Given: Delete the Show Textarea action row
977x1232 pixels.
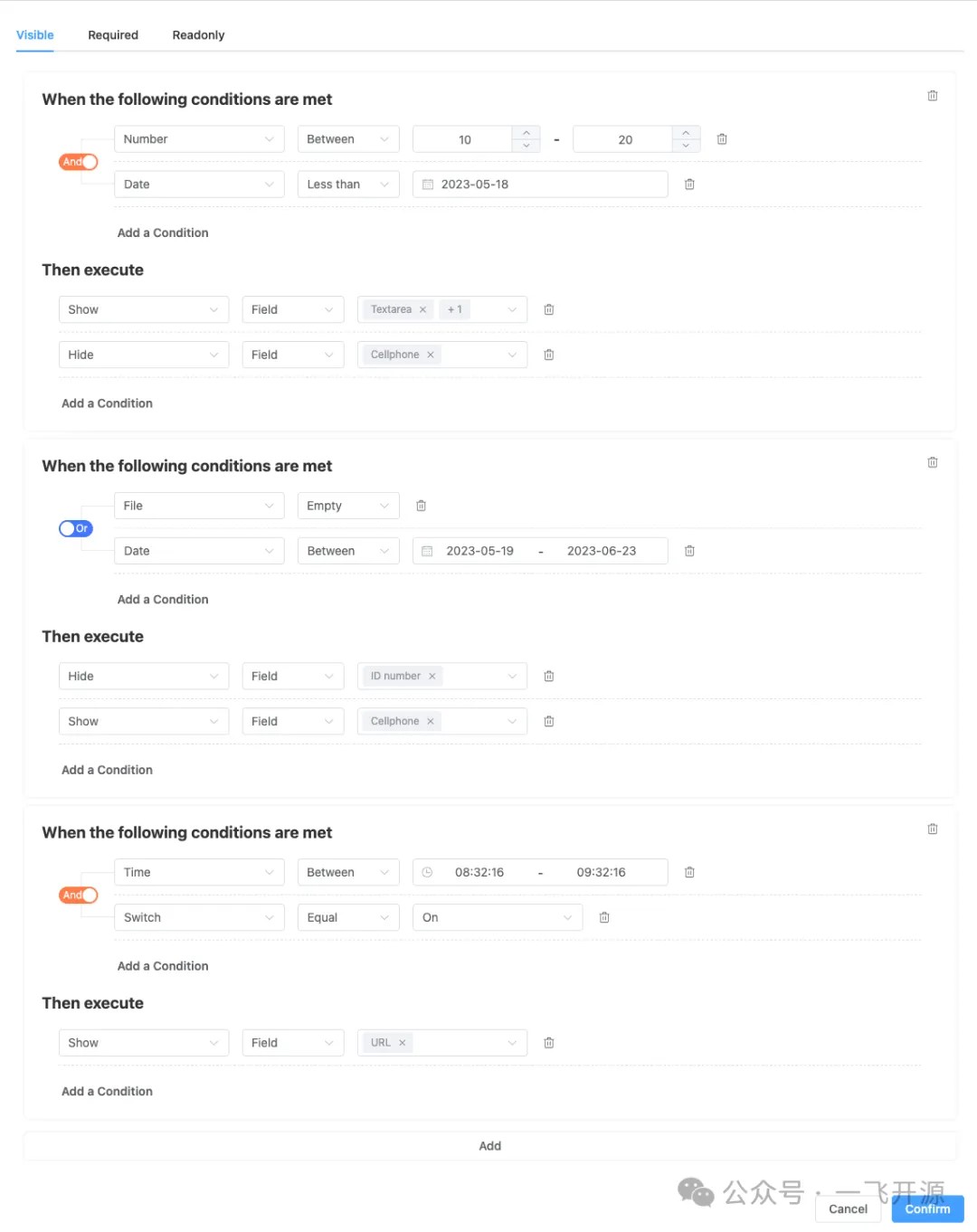Looking at the screenshot, I should tap(548, 309).
